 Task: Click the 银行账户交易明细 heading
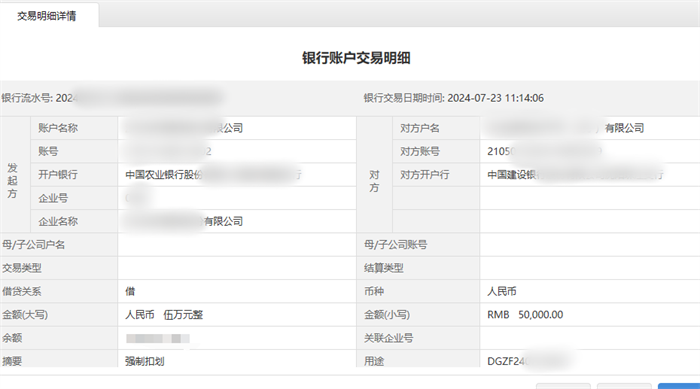click(356, 58)
